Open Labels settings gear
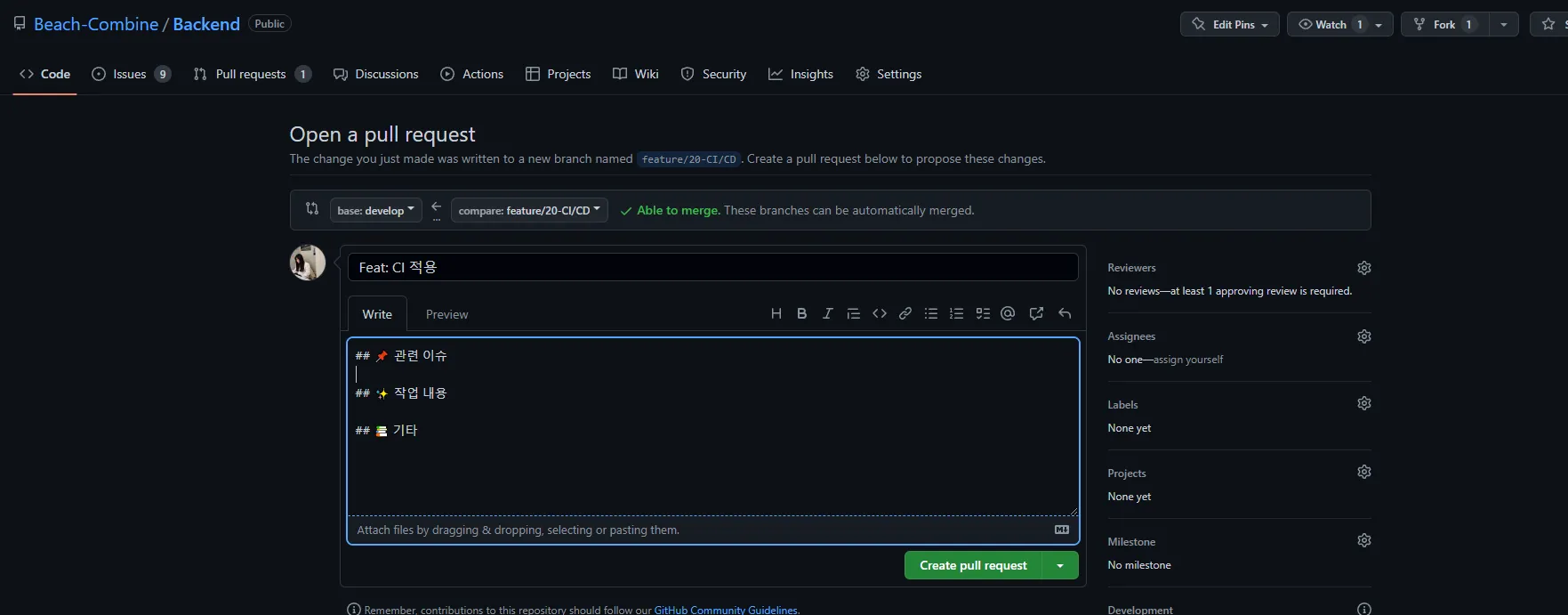1568x615 pixels. pos(1364,403)
